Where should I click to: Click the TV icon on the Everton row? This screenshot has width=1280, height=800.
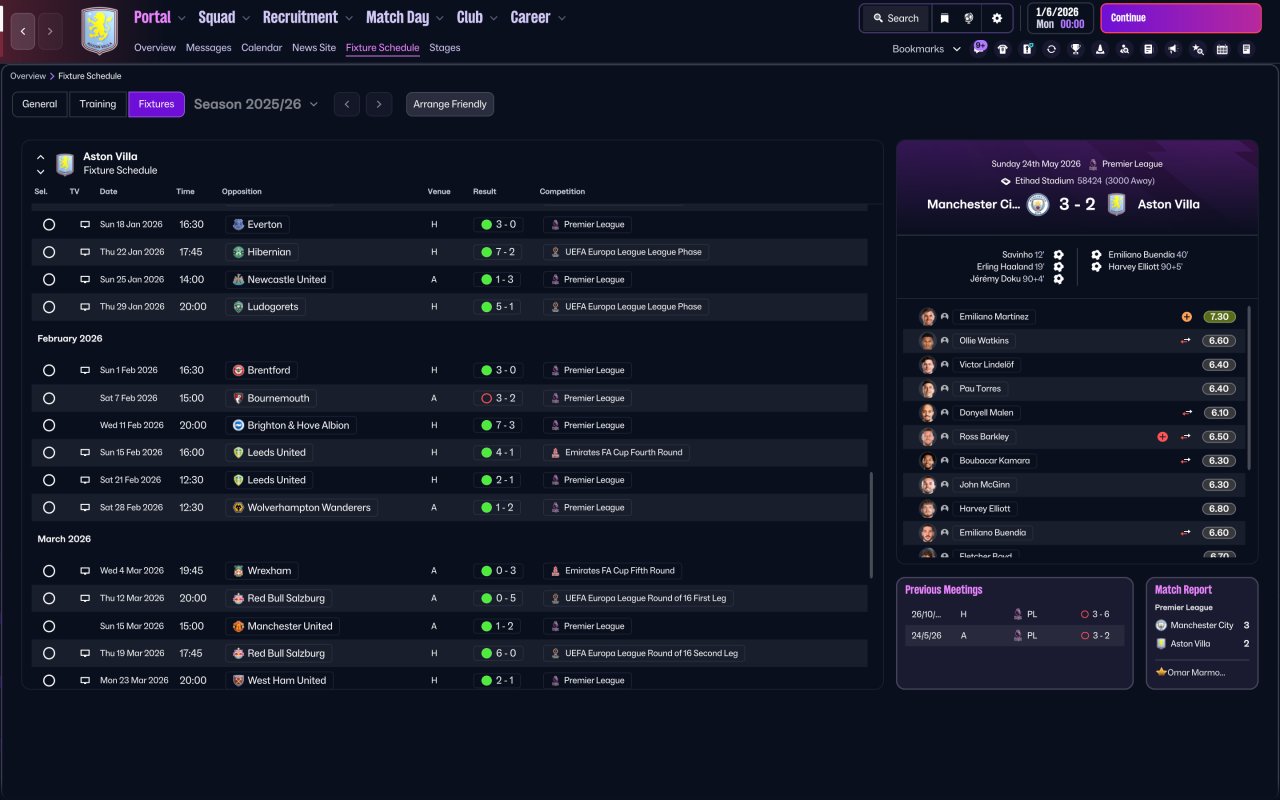tap(85, 225)
